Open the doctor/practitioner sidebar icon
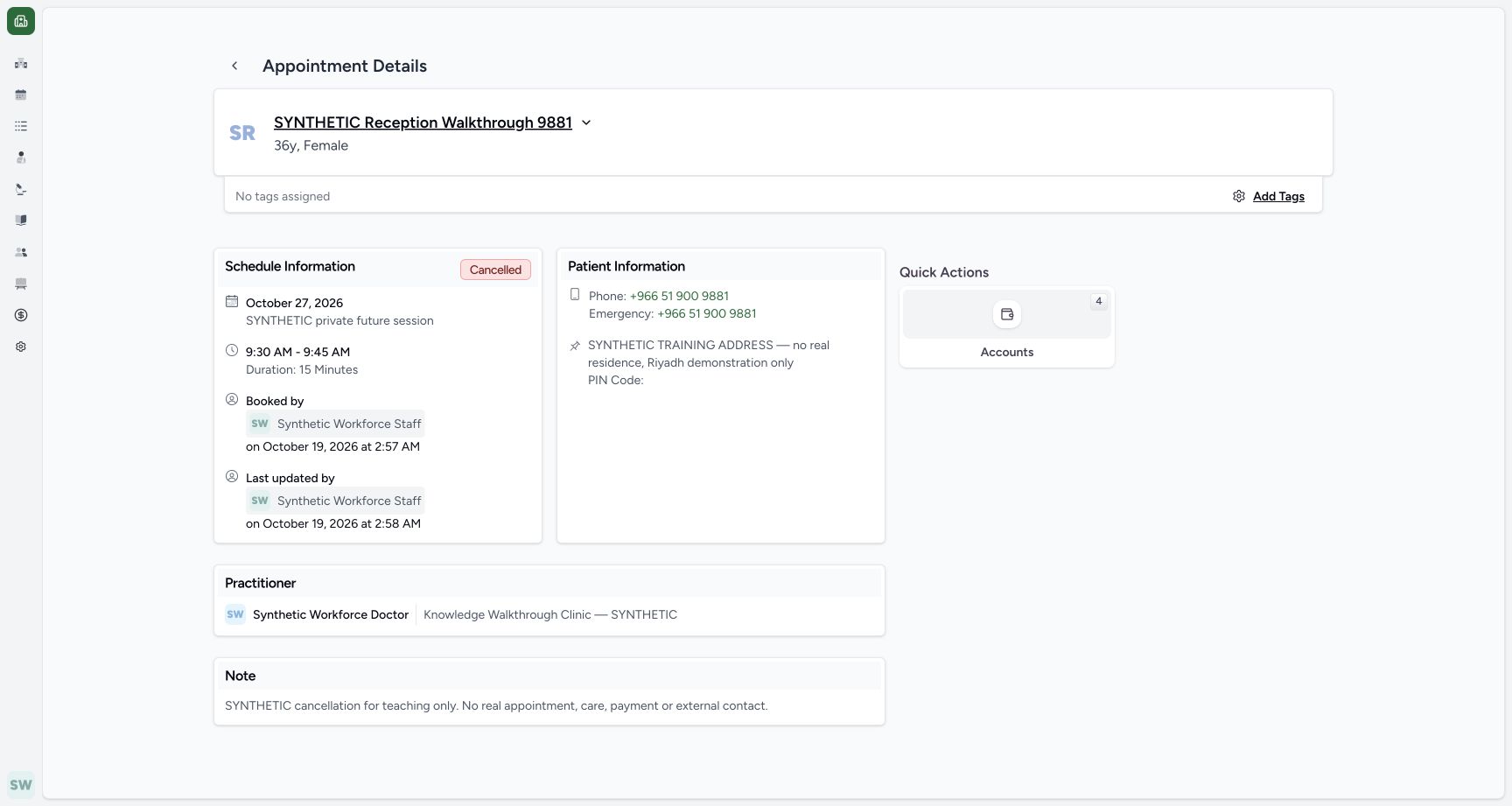 point(21,158)
